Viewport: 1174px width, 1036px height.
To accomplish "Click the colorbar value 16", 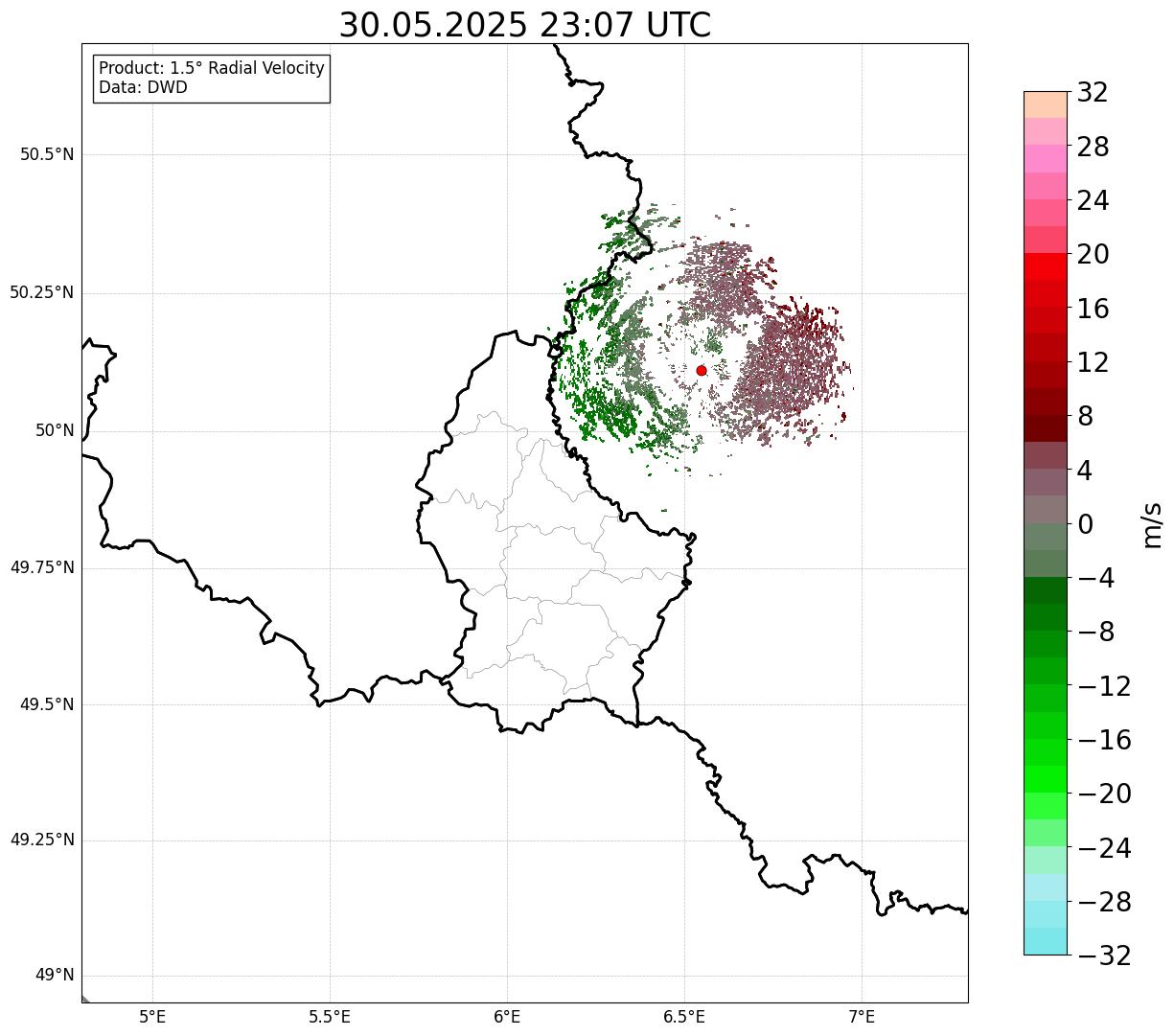I will [x=1093, y=309].
